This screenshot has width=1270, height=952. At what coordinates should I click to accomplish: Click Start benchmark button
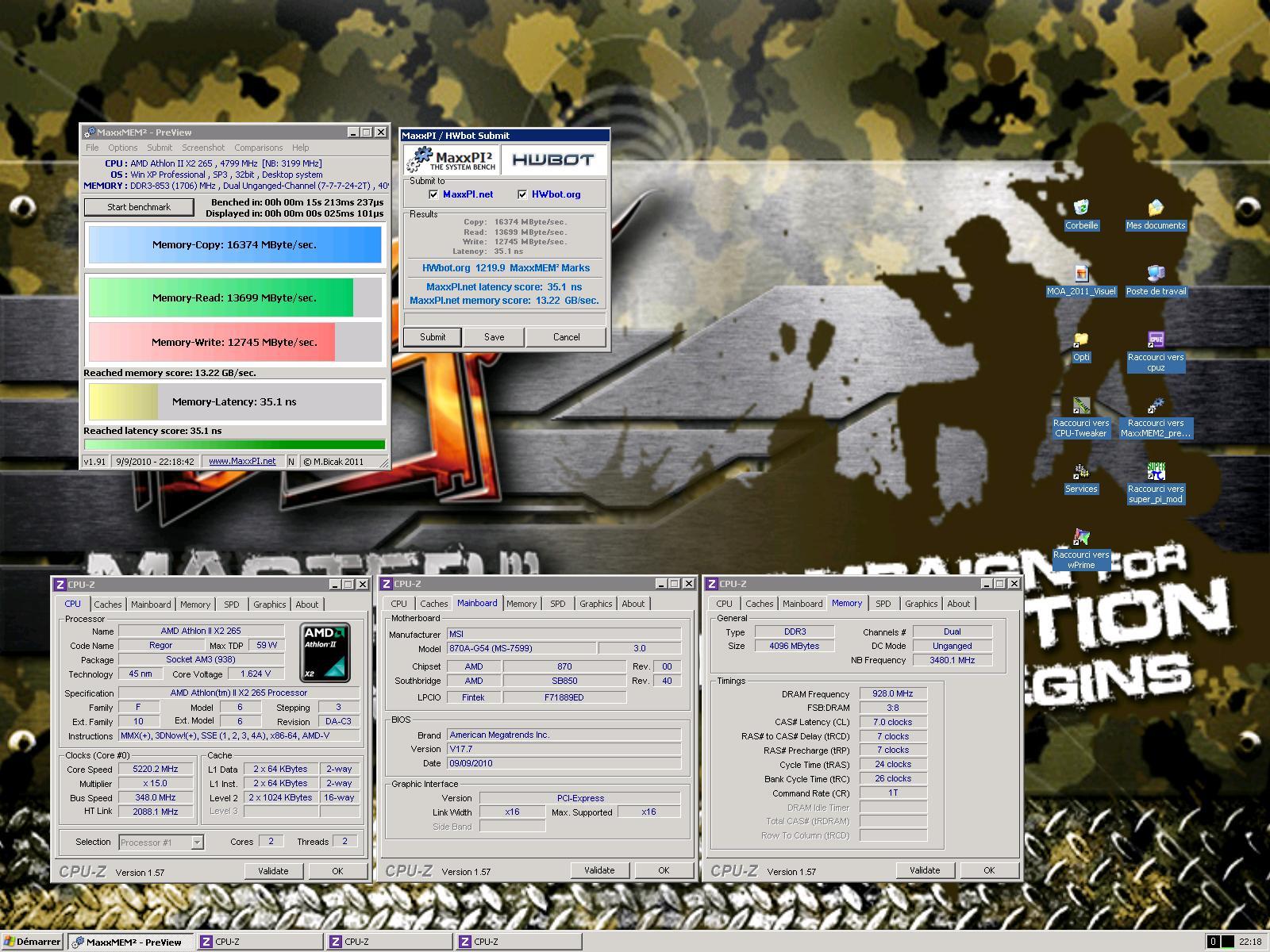pos(139,207)
